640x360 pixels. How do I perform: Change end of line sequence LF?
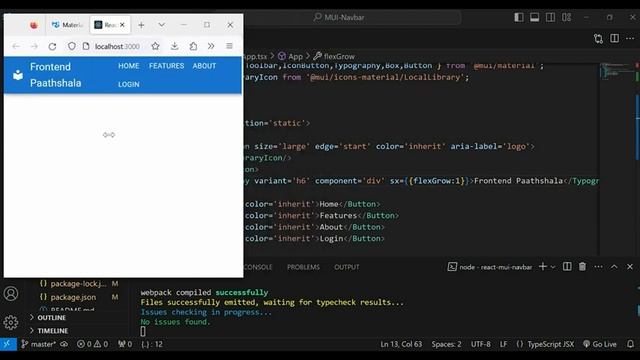(x=504, y=344)
